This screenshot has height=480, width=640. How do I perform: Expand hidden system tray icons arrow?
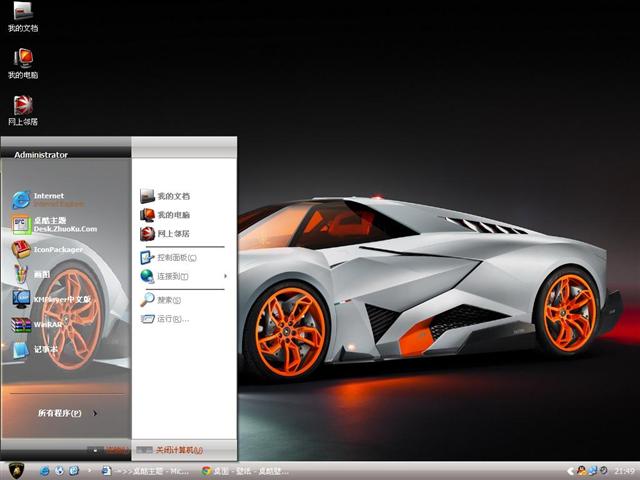click(x=571, y=471)
